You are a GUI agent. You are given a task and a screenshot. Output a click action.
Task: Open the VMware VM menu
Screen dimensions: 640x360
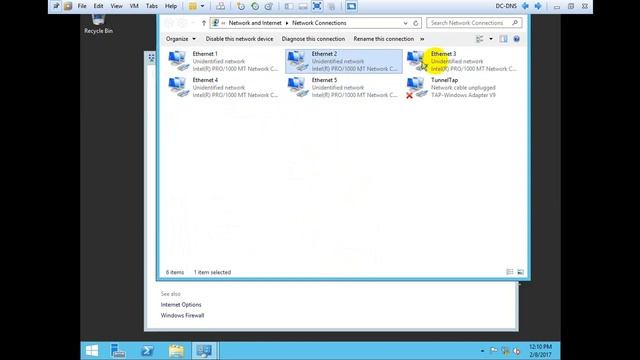tap(134, 6)
